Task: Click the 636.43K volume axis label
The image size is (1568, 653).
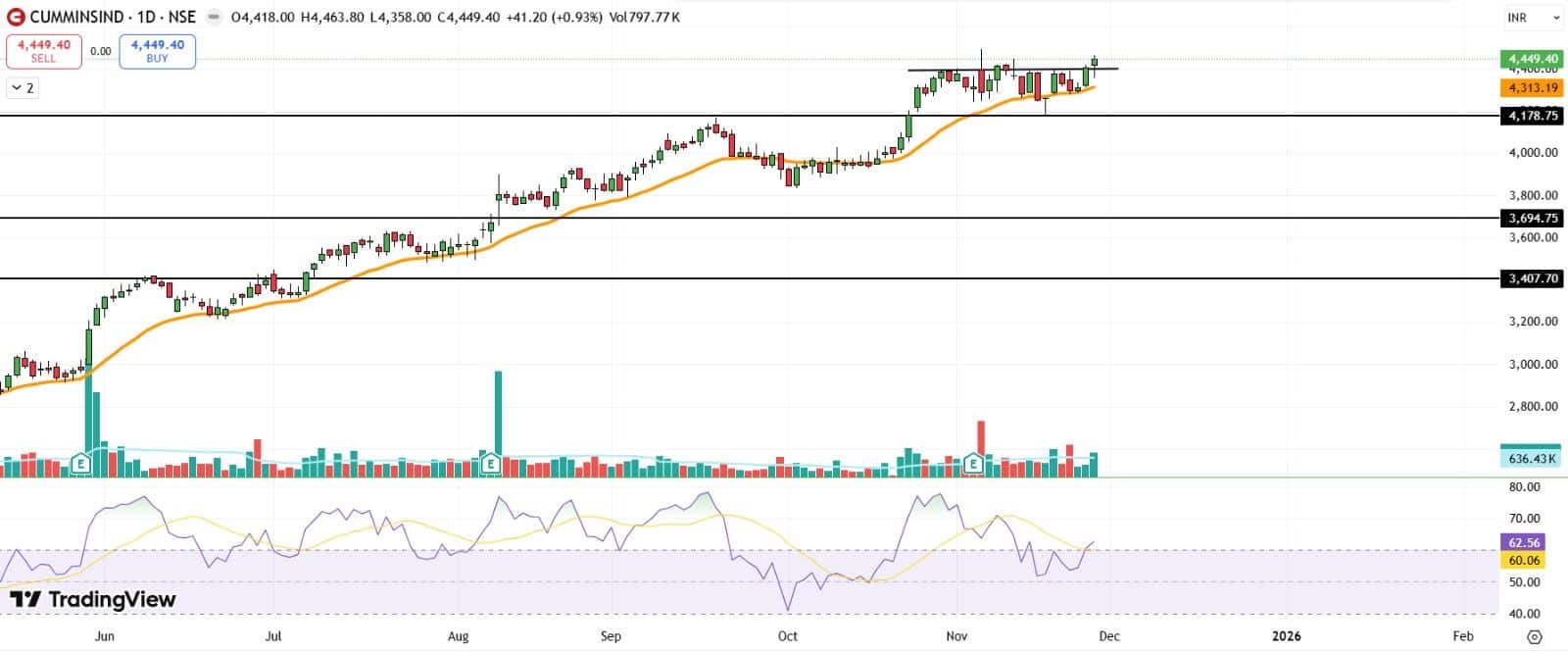Action: click(1532, 459)
